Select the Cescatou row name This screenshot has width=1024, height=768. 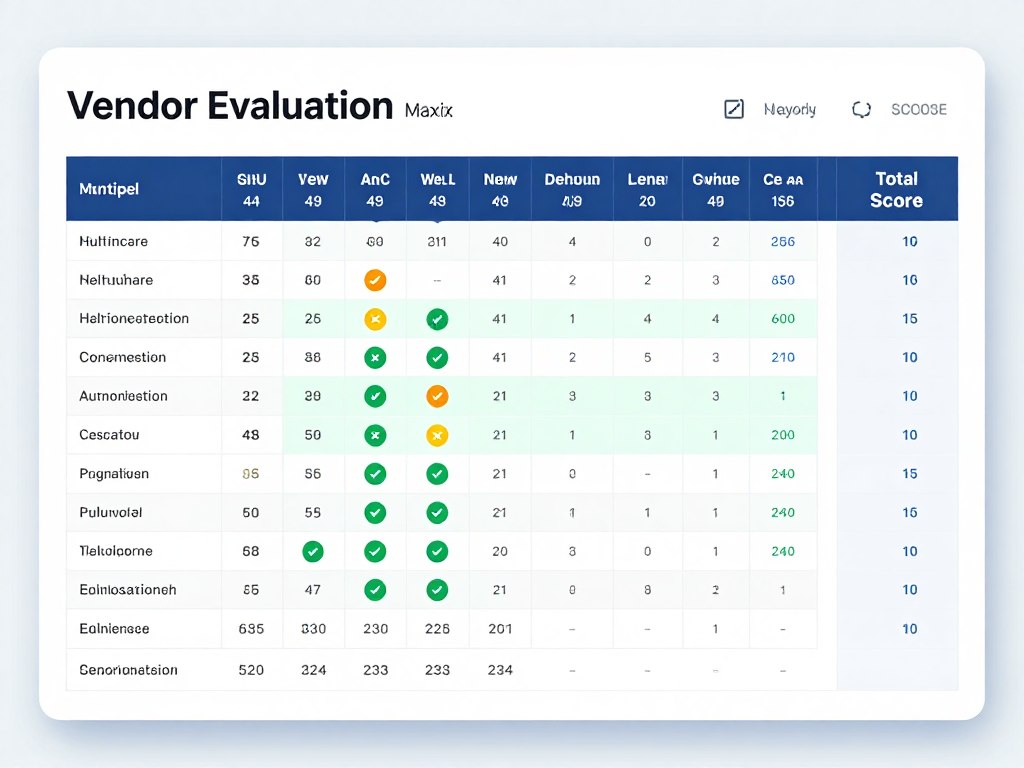pyautogui.click(x=109, y=435)
